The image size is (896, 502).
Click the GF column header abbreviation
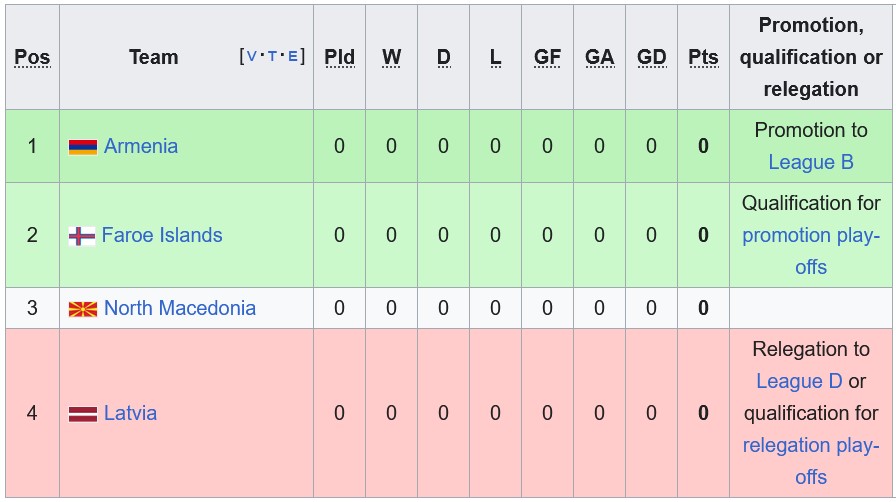coord(547,57)
